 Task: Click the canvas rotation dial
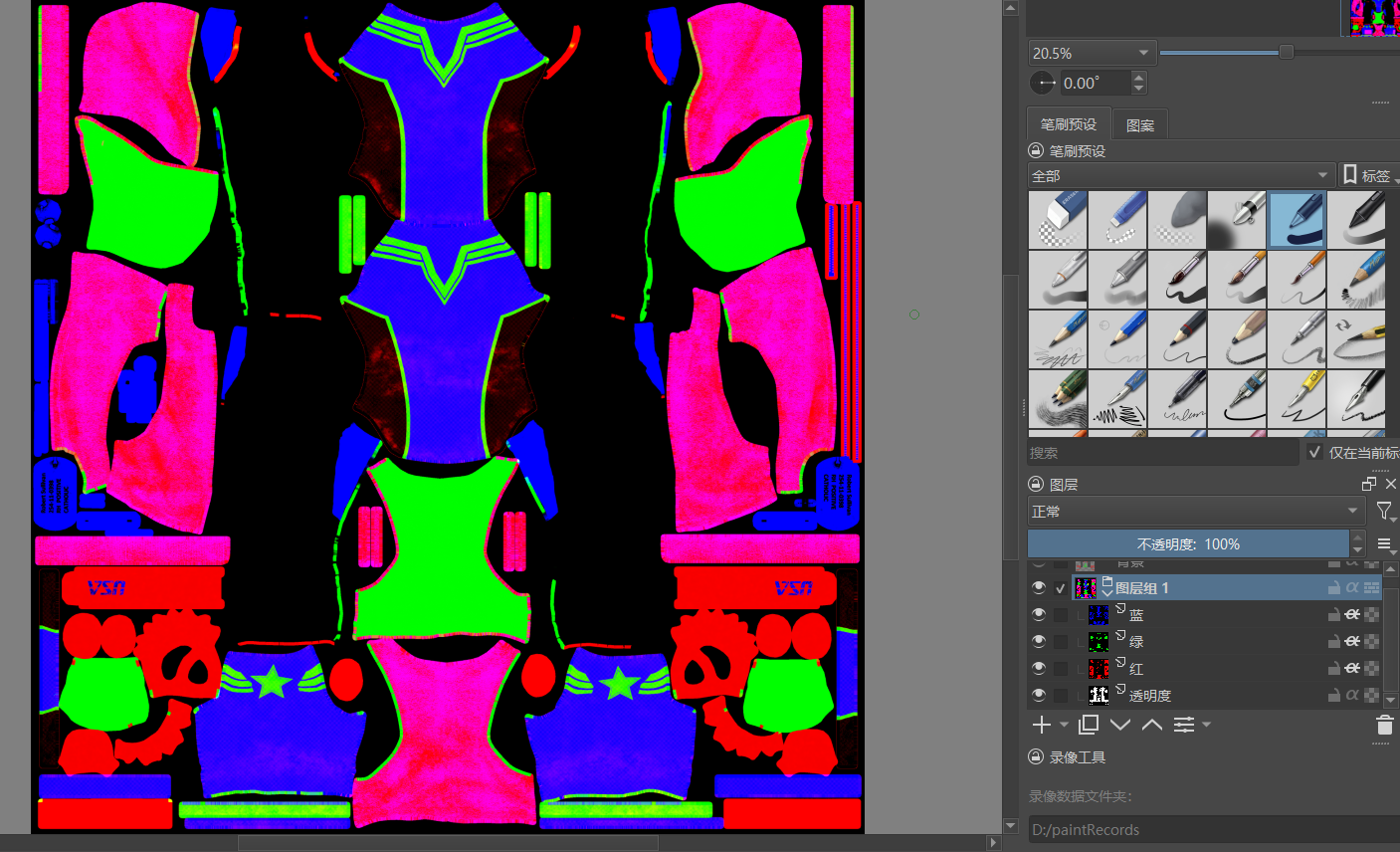[1043, 83]
